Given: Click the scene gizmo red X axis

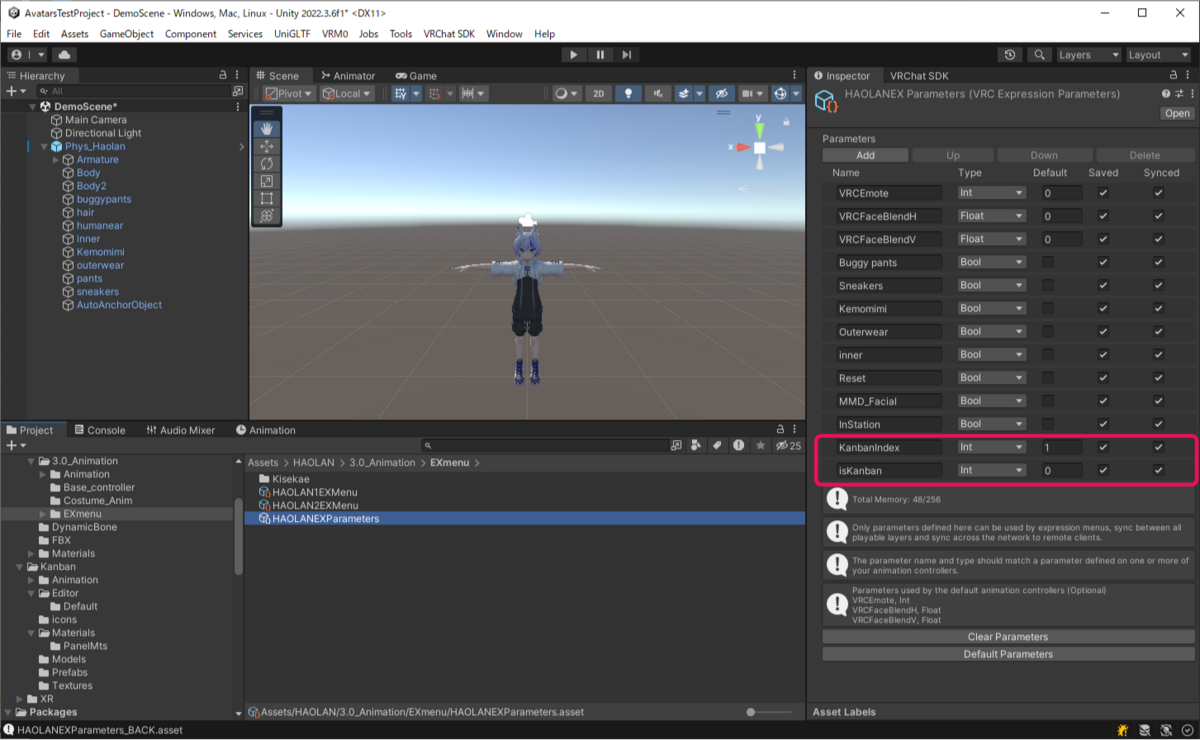Looking at the screenshot, I should point(742,148).
